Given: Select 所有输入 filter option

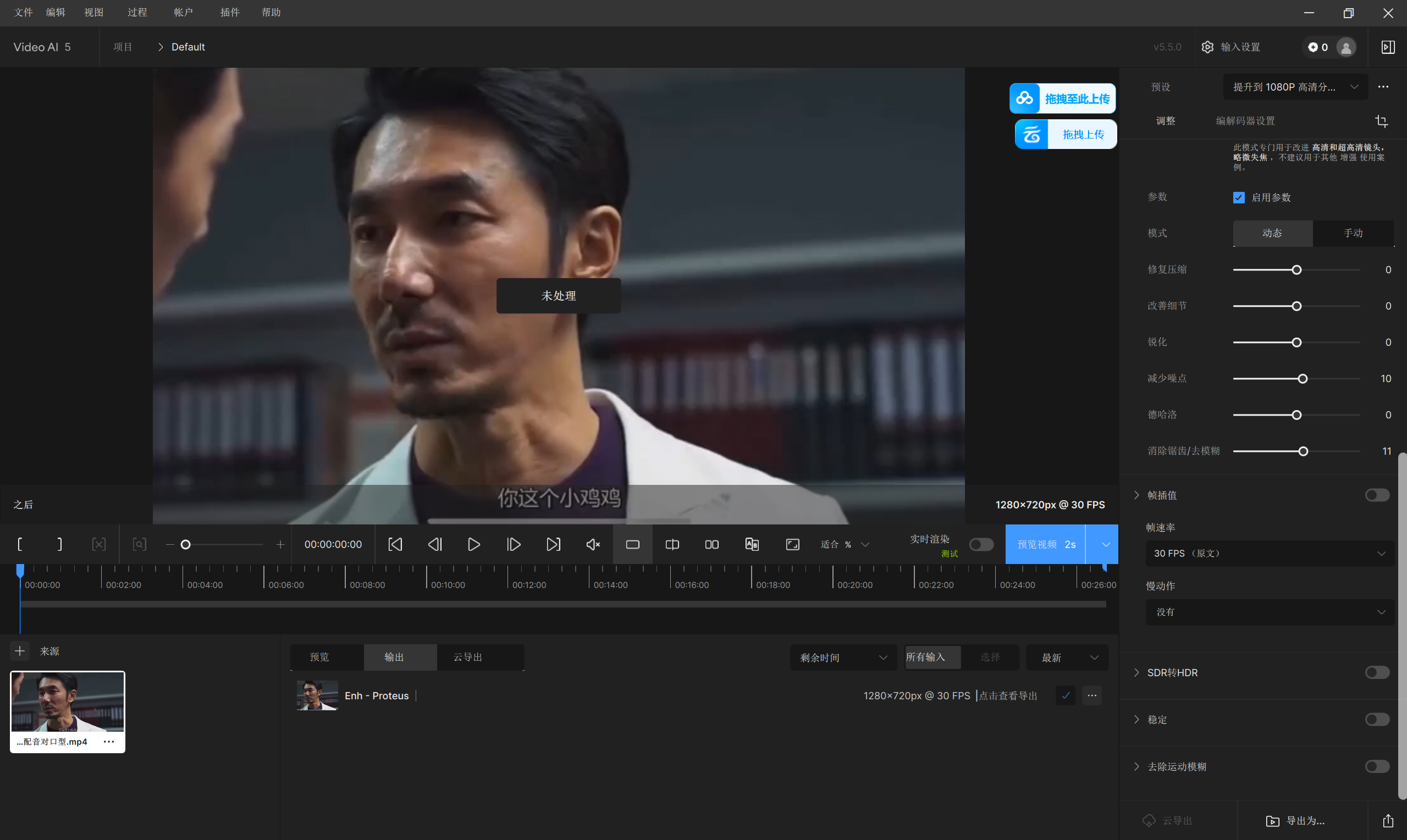Looking at the screenshot, I should [933, 657].
